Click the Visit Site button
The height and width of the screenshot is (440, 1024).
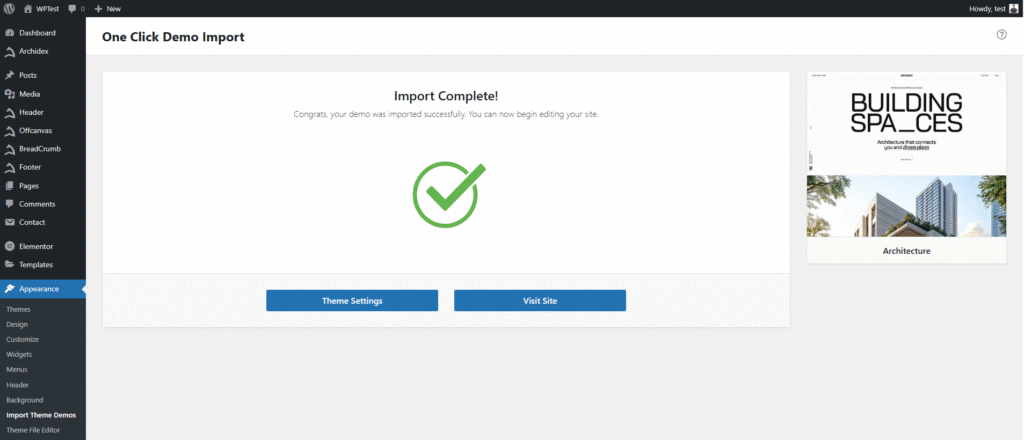(x=539, y=301)
